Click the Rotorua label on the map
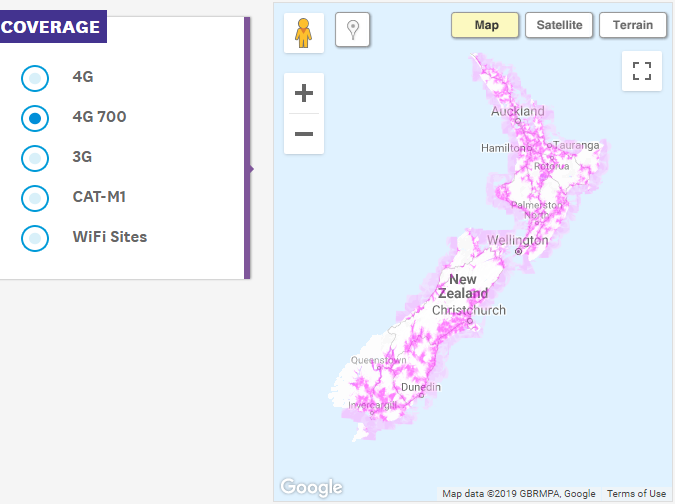 (x=551, y=166)
